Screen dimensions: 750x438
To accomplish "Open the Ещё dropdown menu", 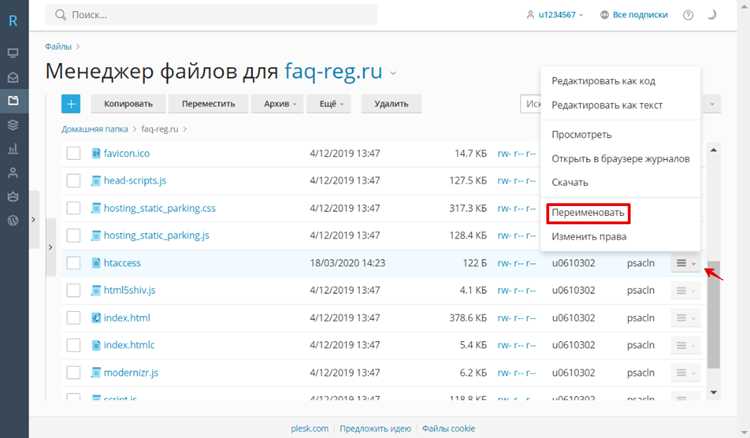I will pyautogui.click(x=331, y=104).
